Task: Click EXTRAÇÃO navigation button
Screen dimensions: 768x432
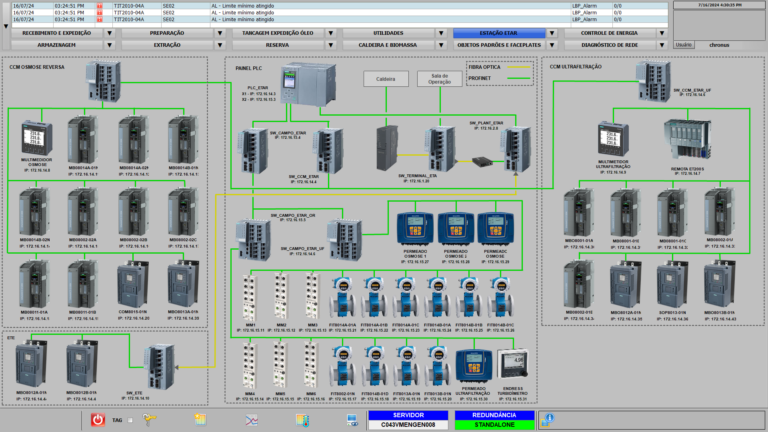Action: 167,45
